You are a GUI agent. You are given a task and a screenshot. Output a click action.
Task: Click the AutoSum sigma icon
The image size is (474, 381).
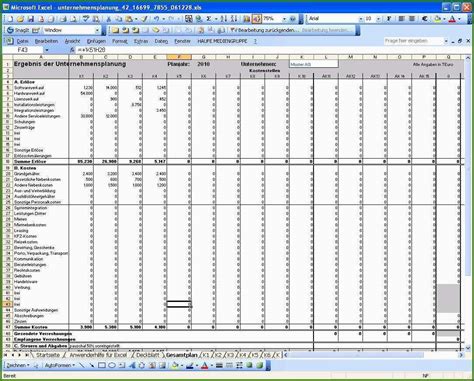(x=209, y=19)
